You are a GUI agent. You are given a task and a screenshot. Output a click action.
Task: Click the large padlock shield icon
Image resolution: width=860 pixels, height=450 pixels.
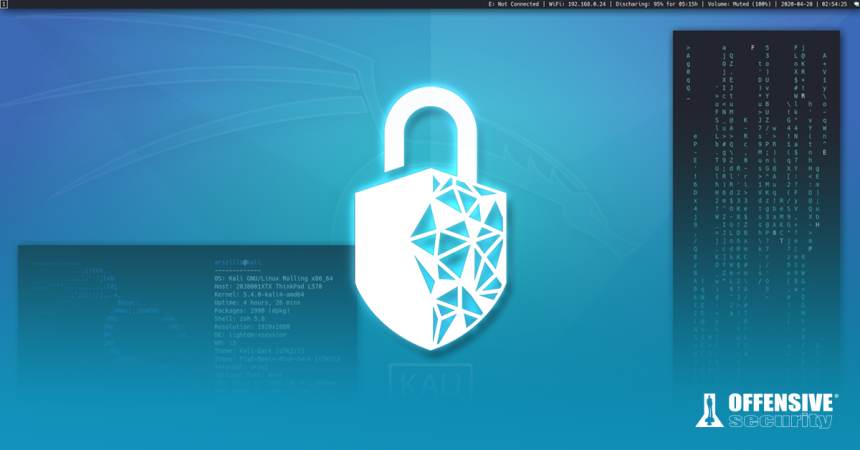(430, 225)
